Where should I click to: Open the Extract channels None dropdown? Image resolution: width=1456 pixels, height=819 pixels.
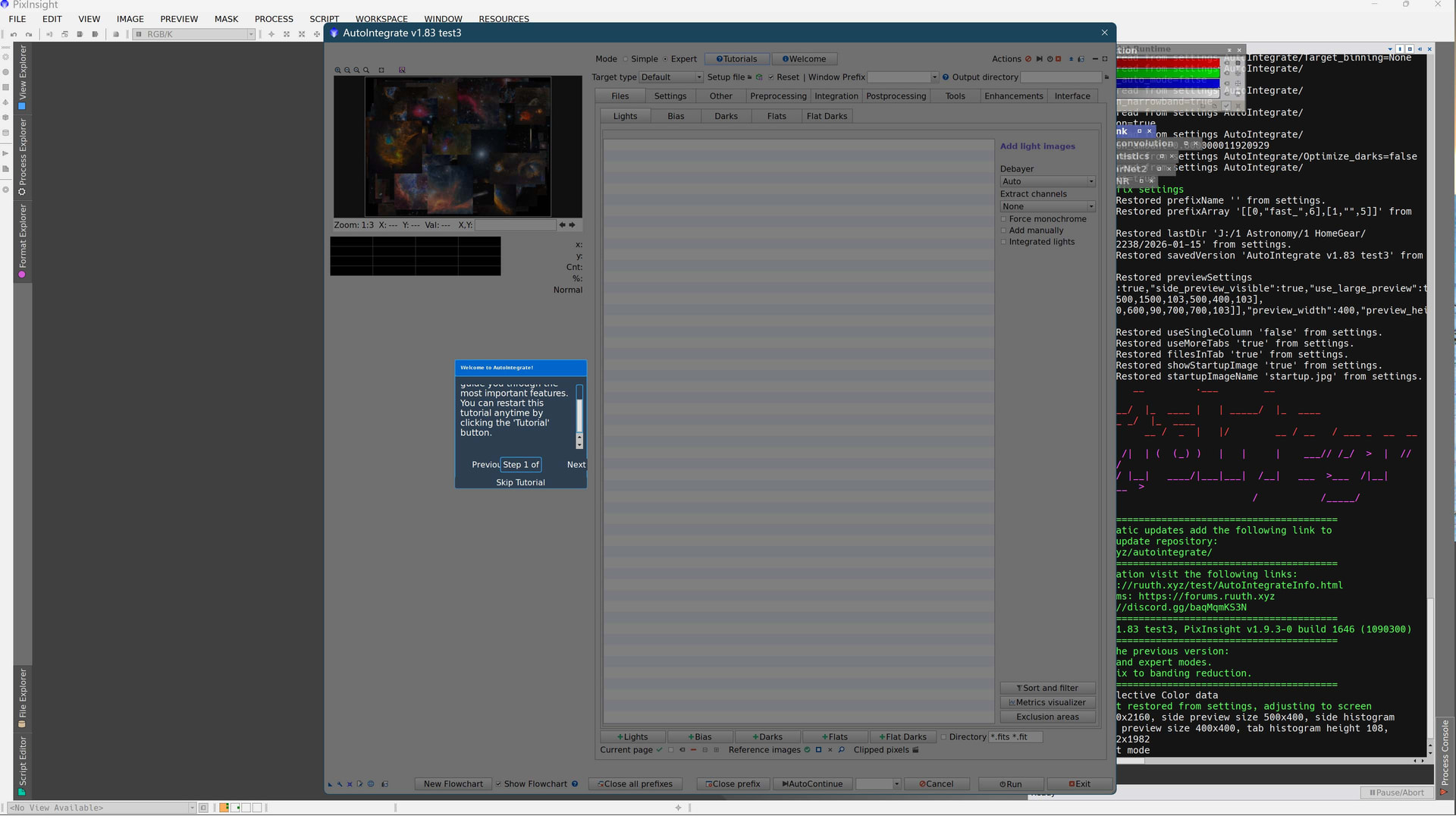[1047, 207]
